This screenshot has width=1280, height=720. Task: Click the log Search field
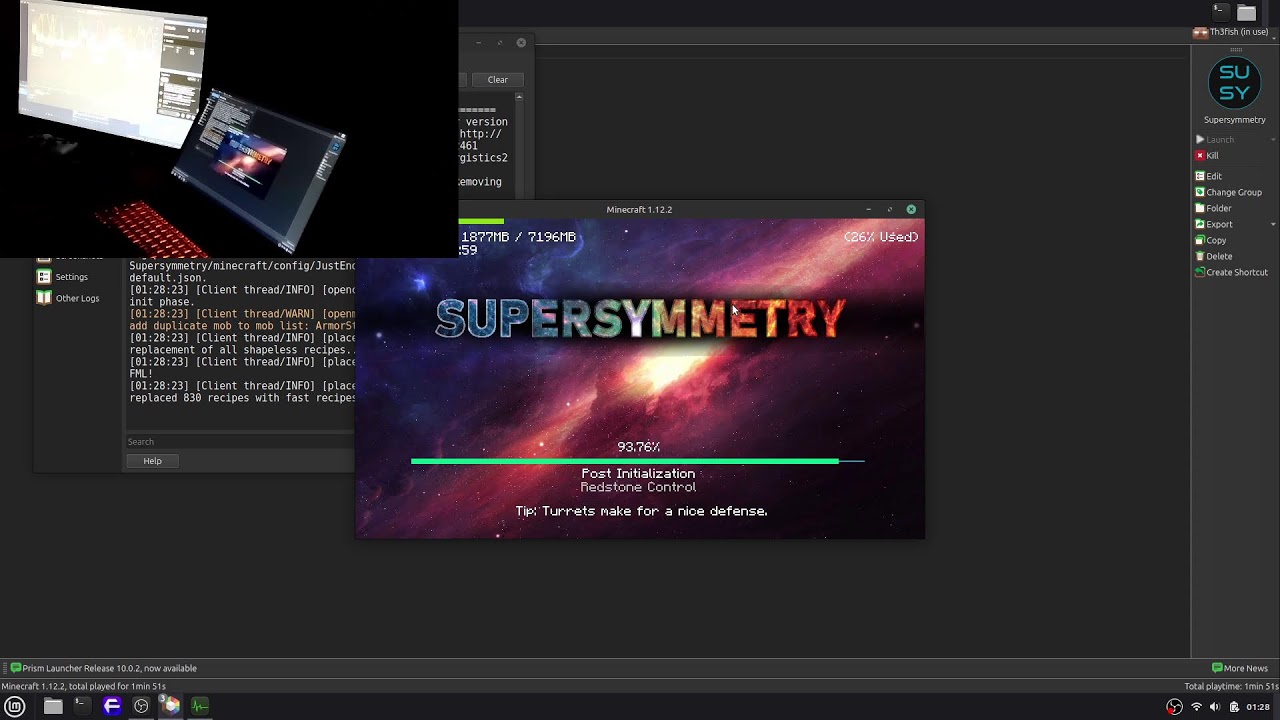click(x=240, y=442)
